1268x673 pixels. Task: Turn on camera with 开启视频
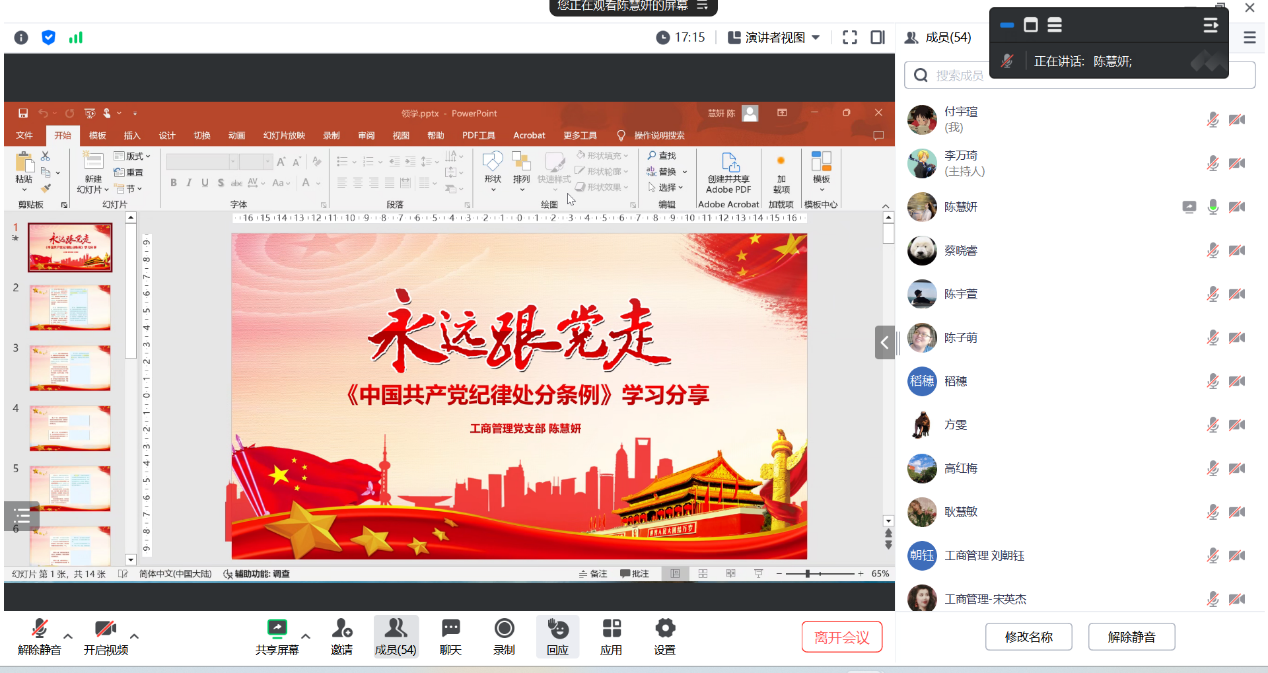(105, 636)
